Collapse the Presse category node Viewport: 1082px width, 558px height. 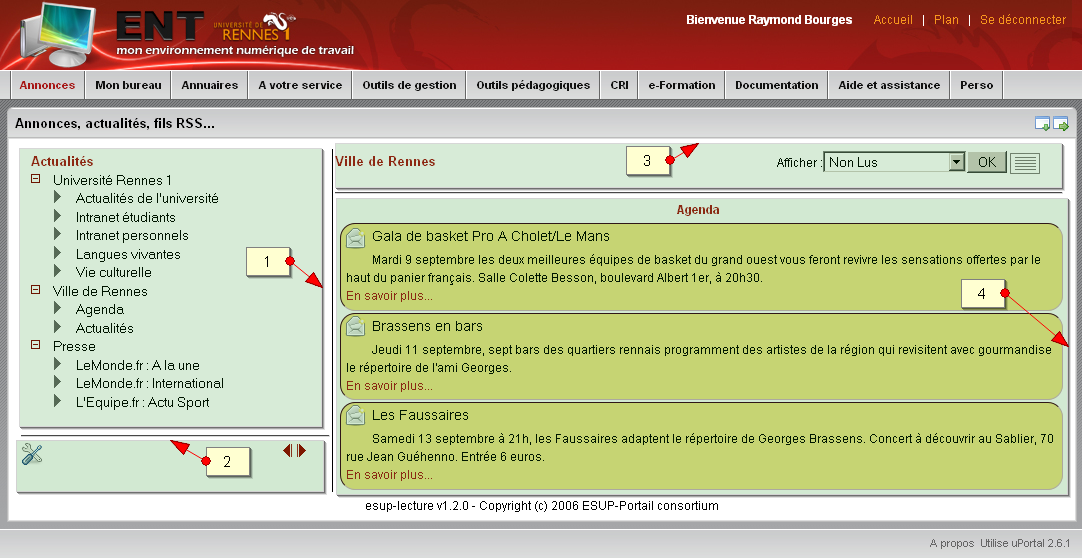(x=36, y=346)
